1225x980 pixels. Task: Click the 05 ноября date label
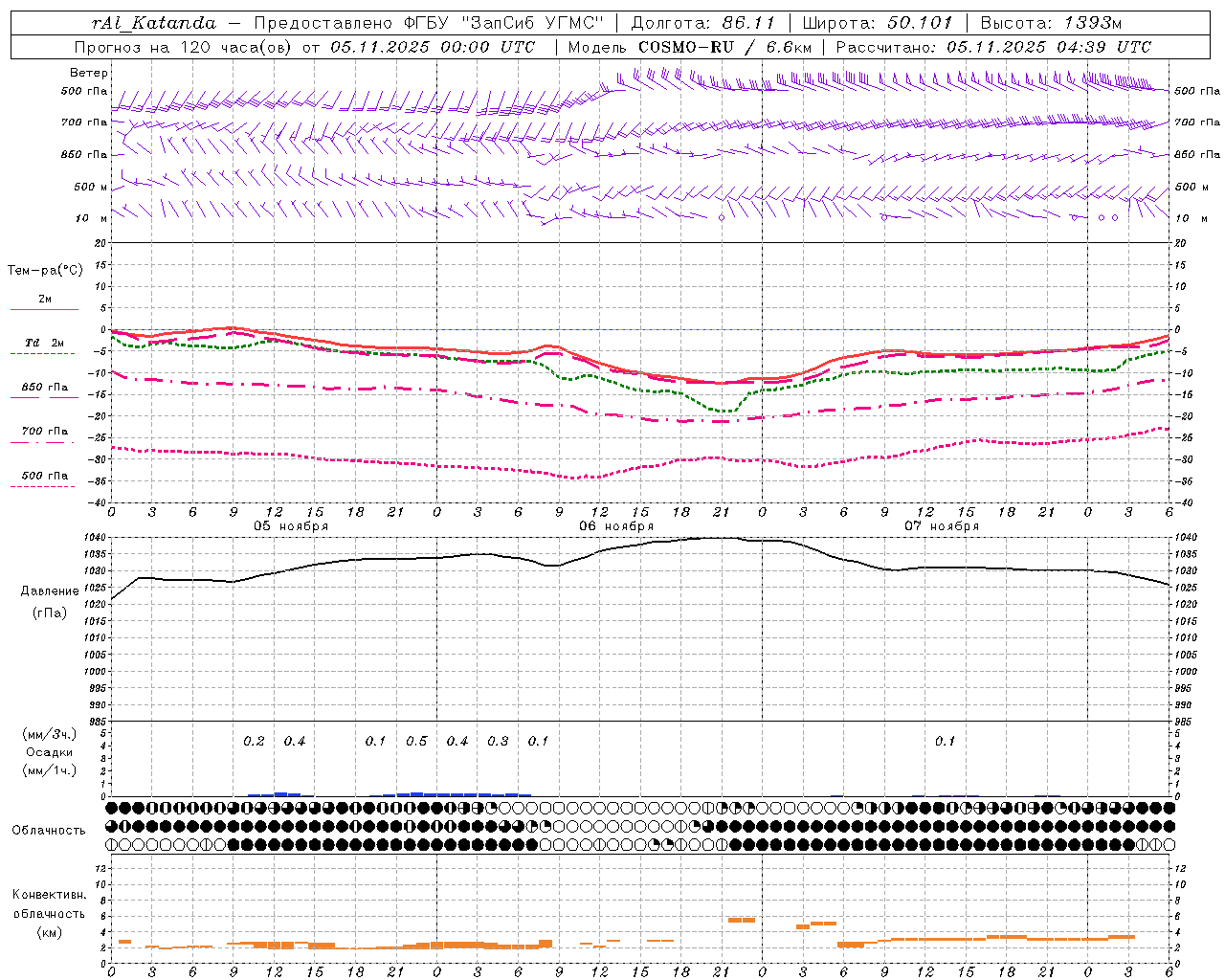click(290, 526)
